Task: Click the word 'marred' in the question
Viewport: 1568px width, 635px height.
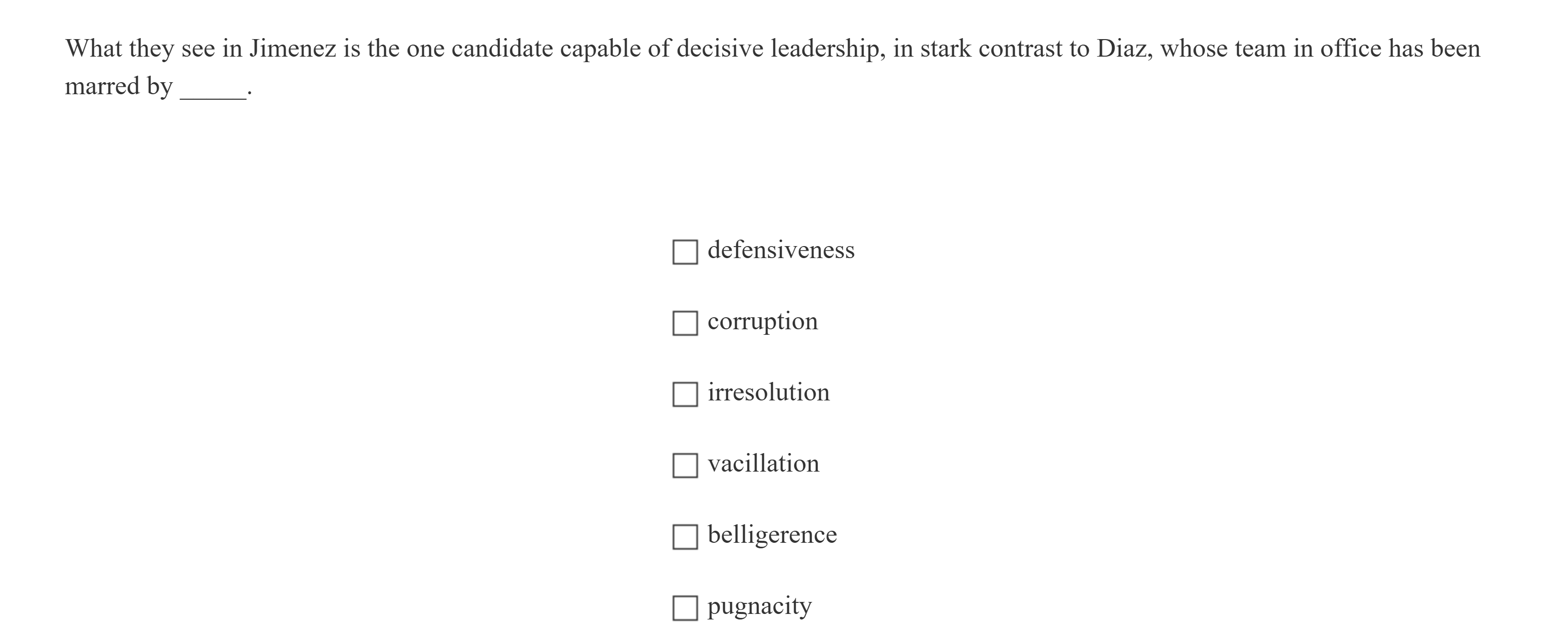Action: point(102,87)
